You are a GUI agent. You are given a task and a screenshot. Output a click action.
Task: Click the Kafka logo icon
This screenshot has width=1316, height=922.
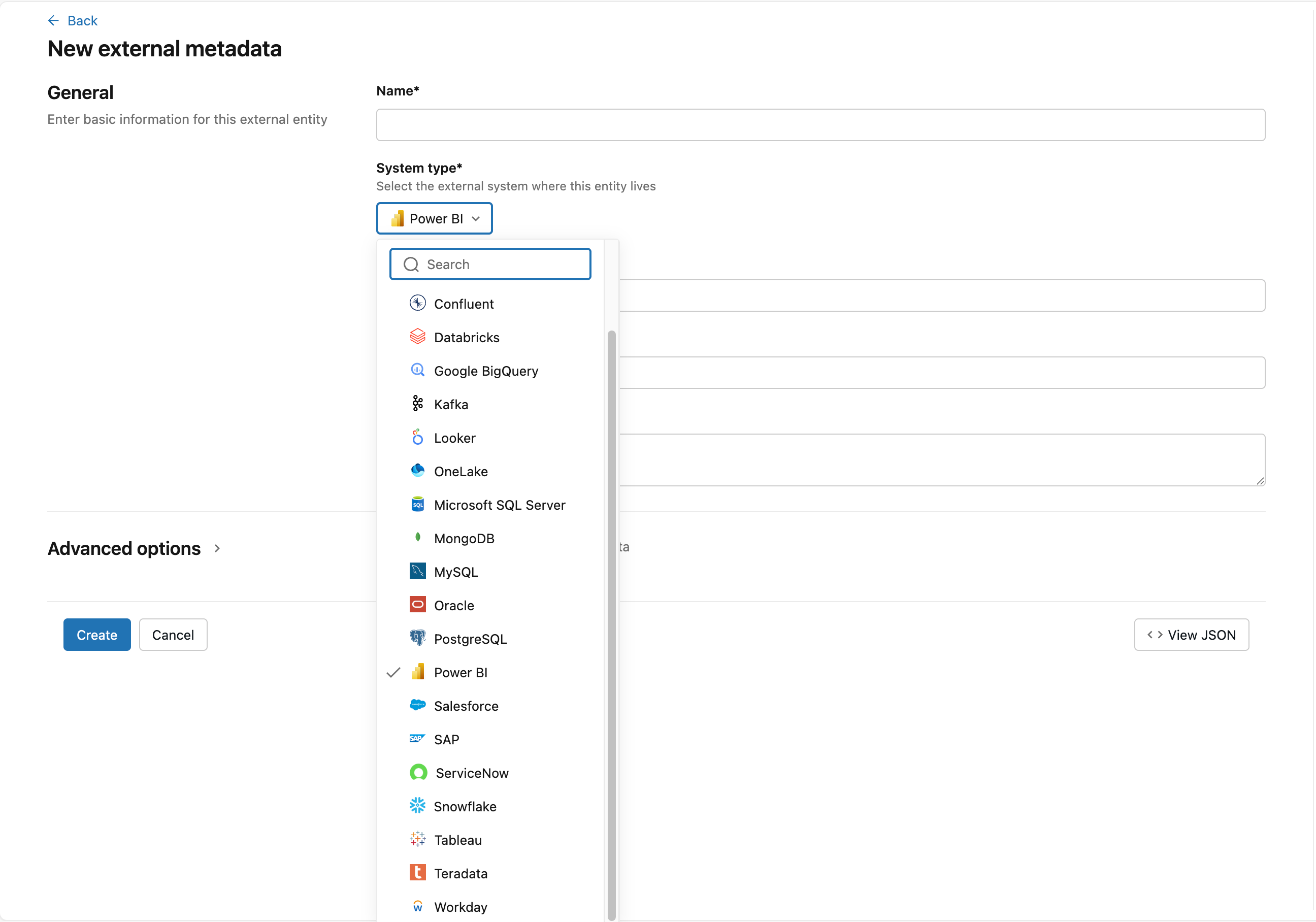tap(417, 404)
